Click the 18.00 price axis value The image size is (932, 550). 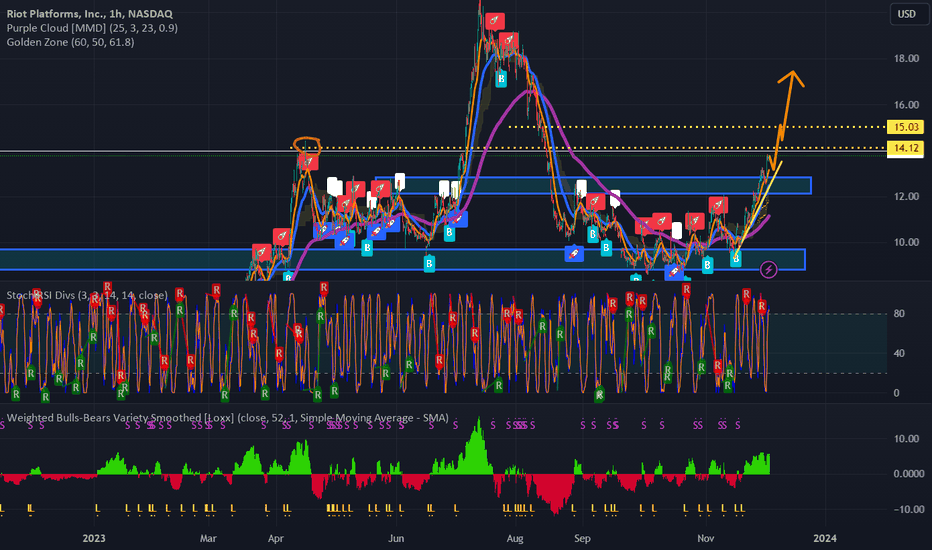pyautogui.click(x=906, y=58)
